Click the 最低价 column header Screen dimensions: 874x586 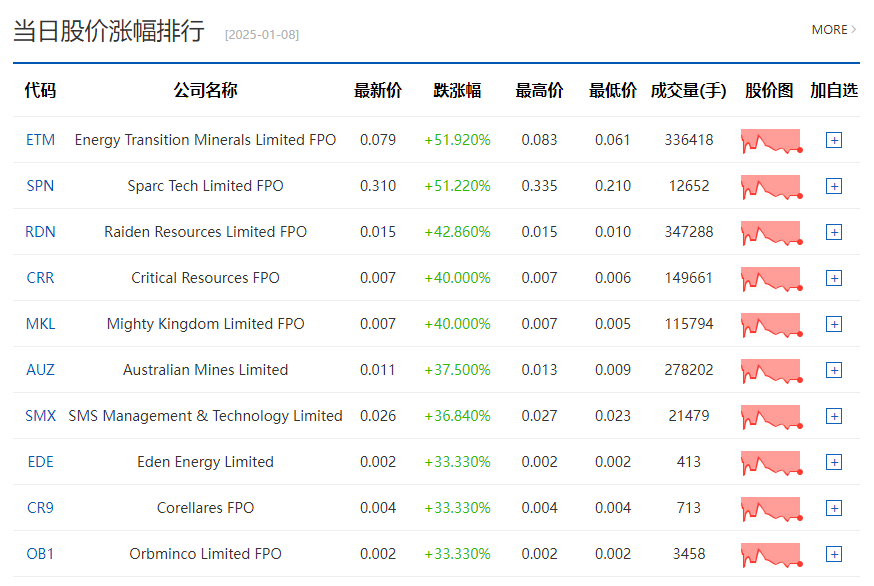click(x=613, y=90)
